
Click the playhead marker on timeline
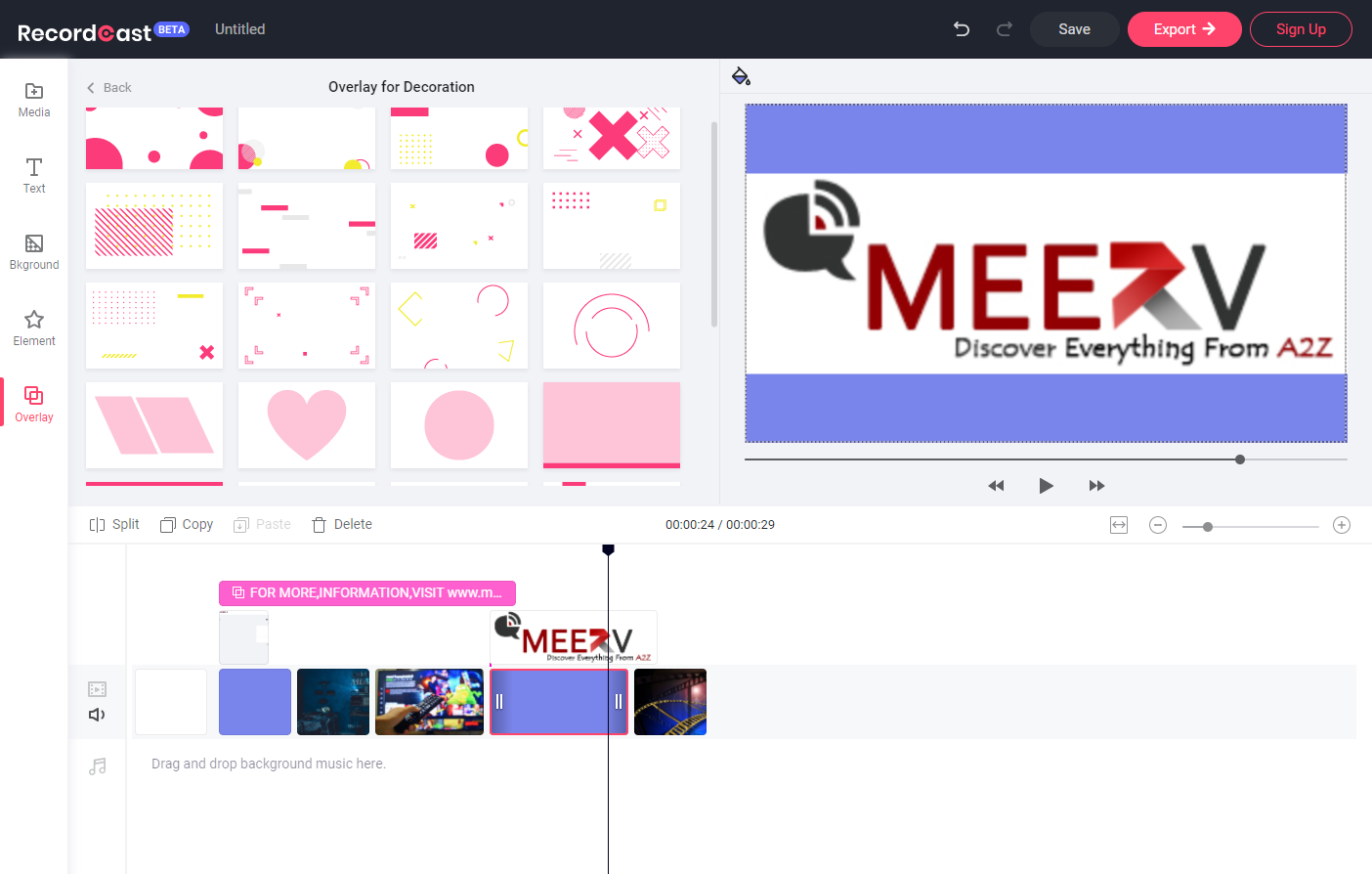pyautogui.click(x=608, y=550)
